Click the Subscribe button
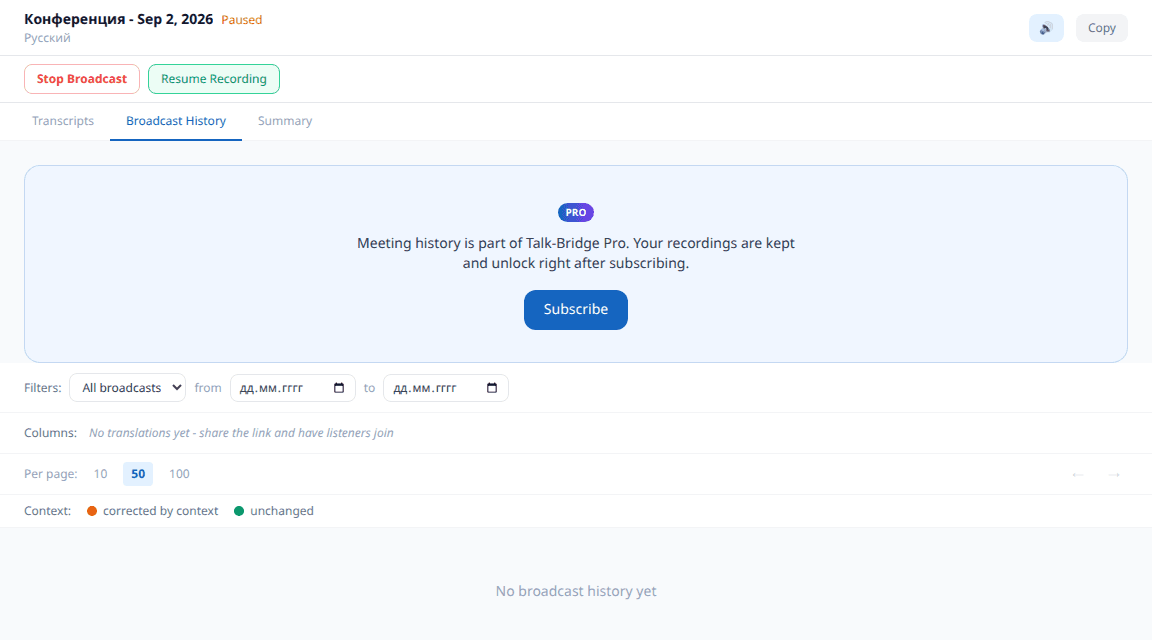Screen dimensions: 1152x640 click(576, 309)
